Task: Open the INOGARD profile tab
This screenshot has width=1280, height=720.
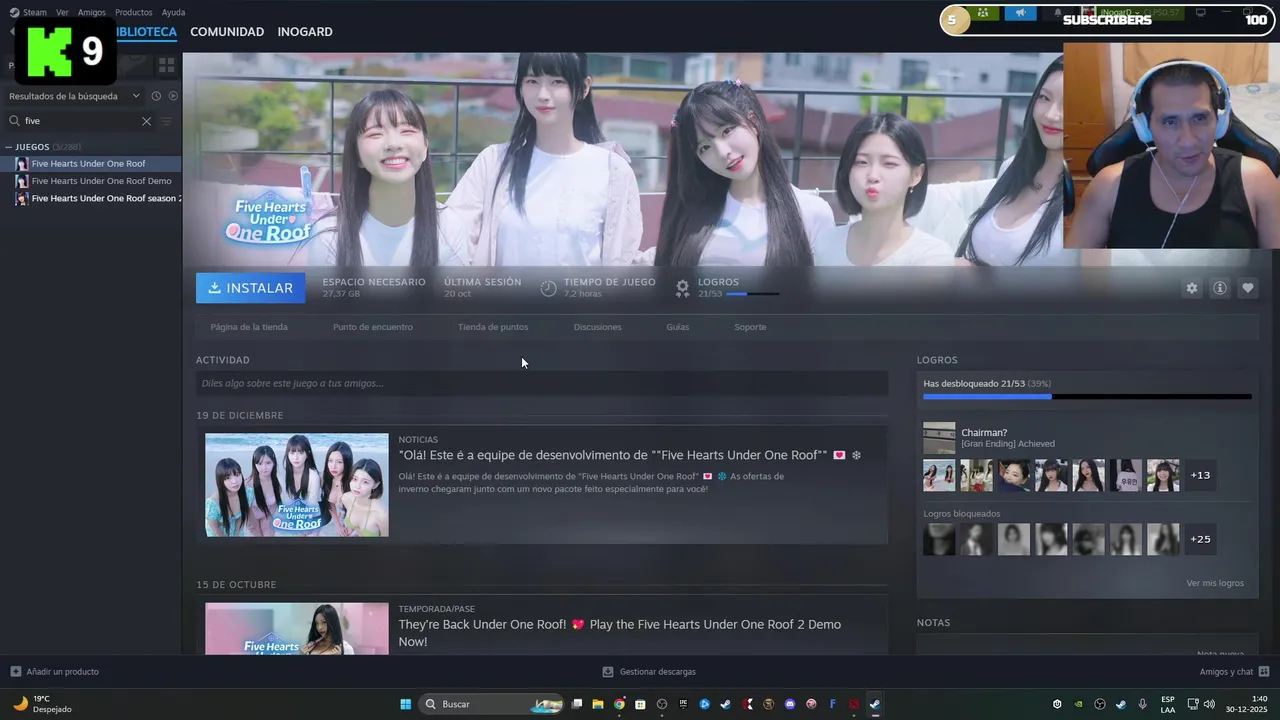Action: tap(305, 32)
